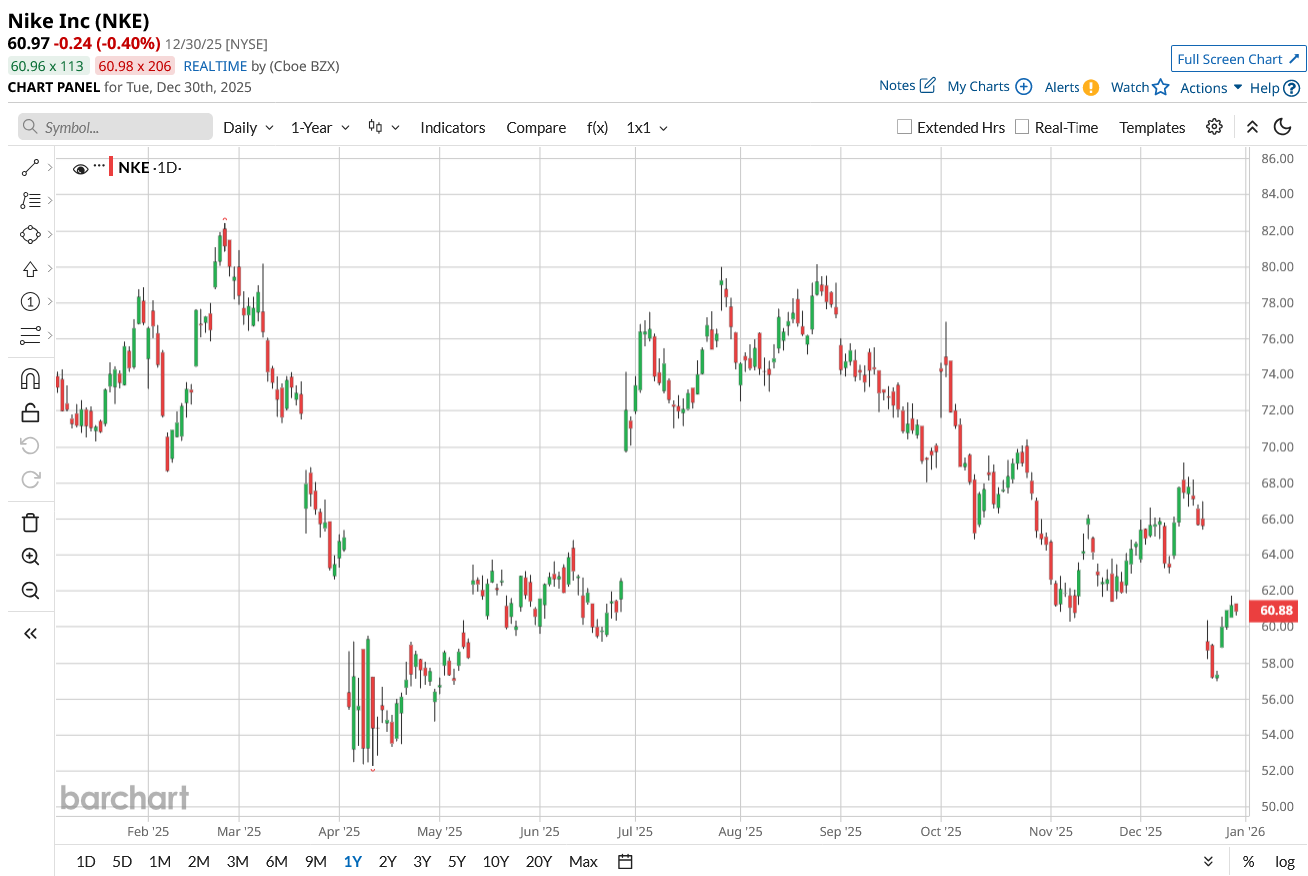Select the 1D time range

86,861
